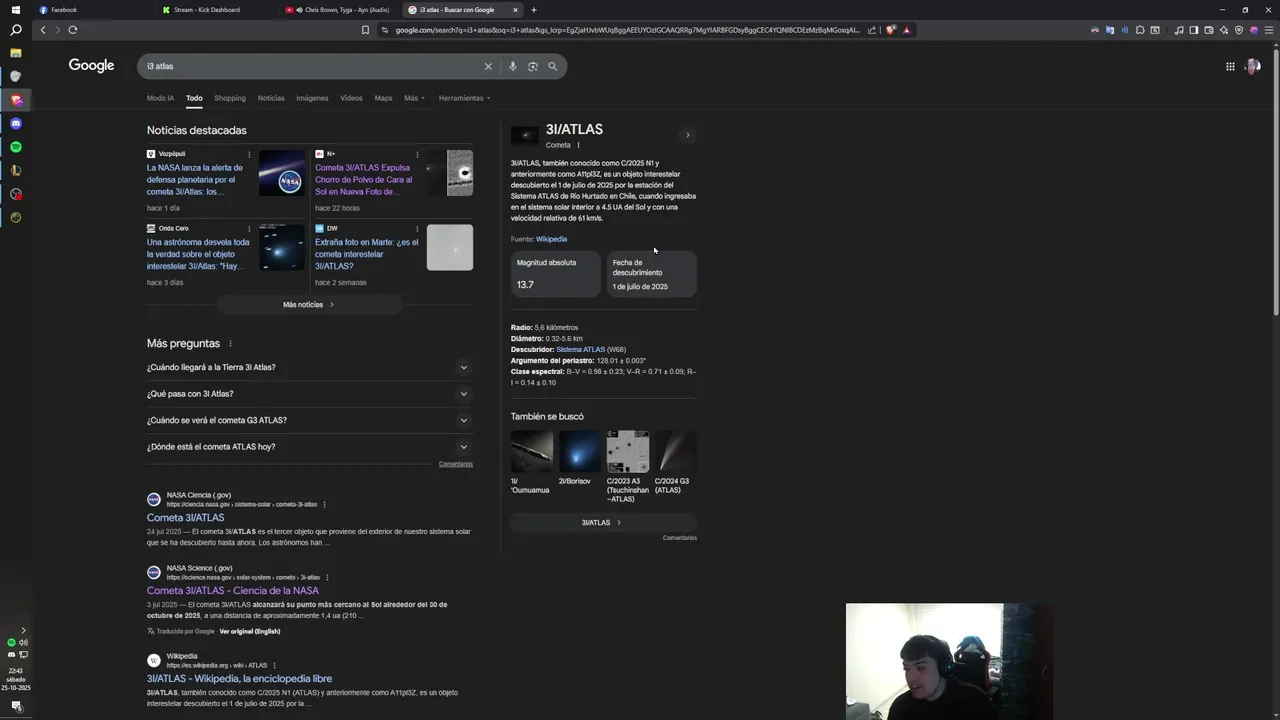Expand '¿Dónde está el cometa ATLAS hoy?'
Viewport: 1280px width, 720px height.
pyautogui.click(x=309, y=447)
